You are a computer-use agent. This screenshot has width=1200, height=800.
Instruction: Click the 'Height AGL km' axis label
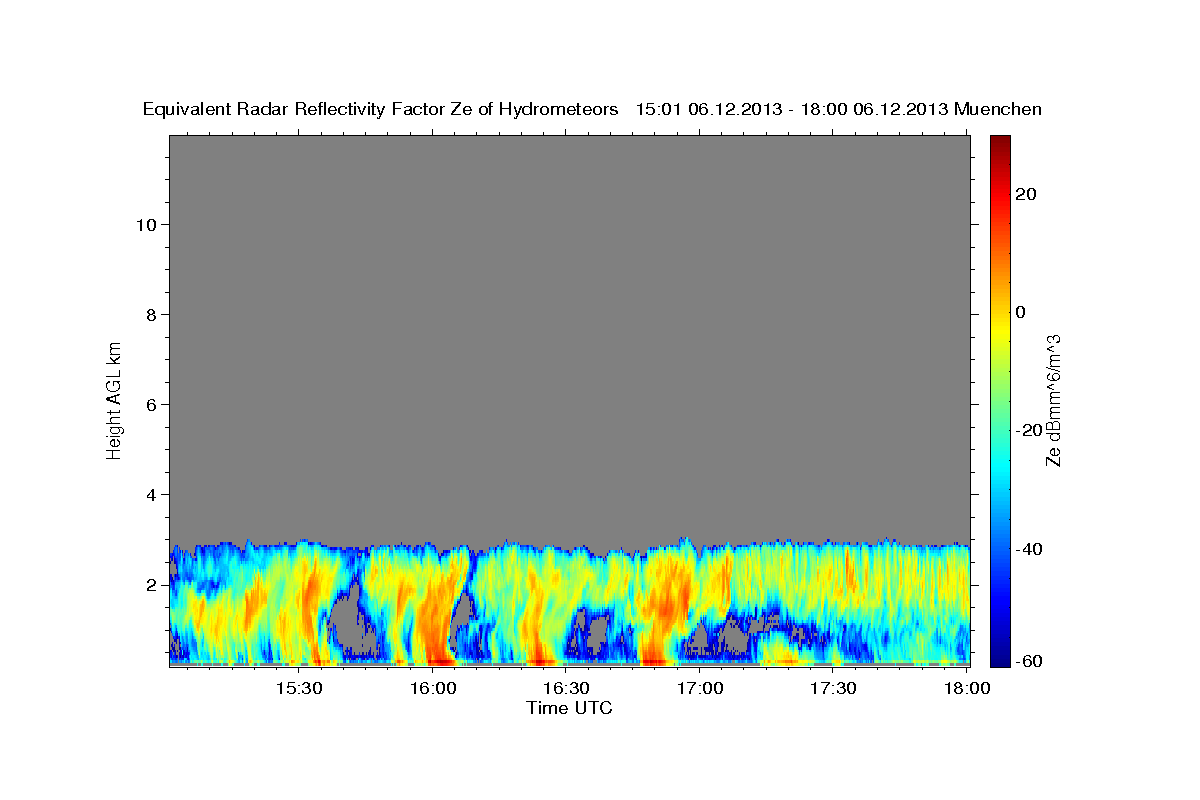click(115, 399)
